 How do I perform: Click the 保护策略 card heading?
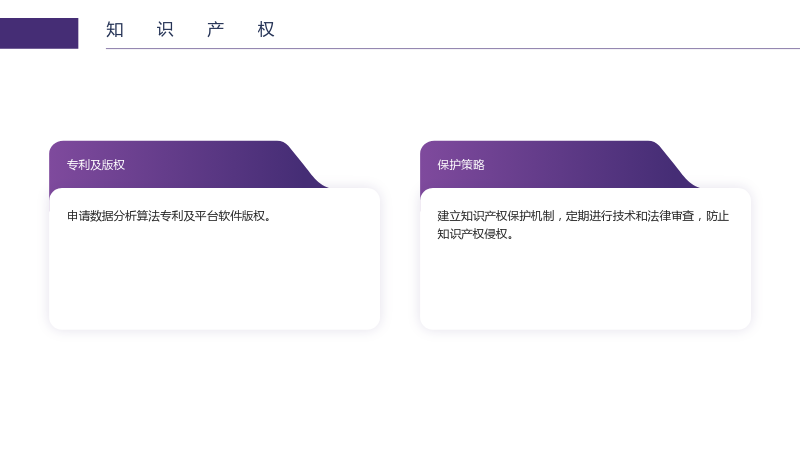(x=461, y=165)
